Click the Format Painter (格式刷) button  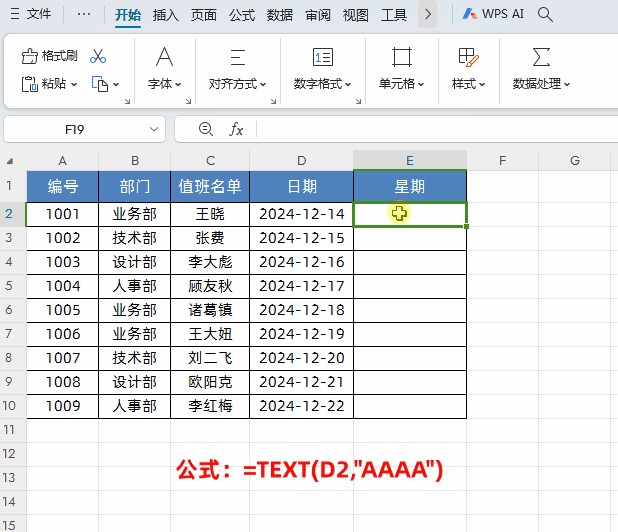50,56
